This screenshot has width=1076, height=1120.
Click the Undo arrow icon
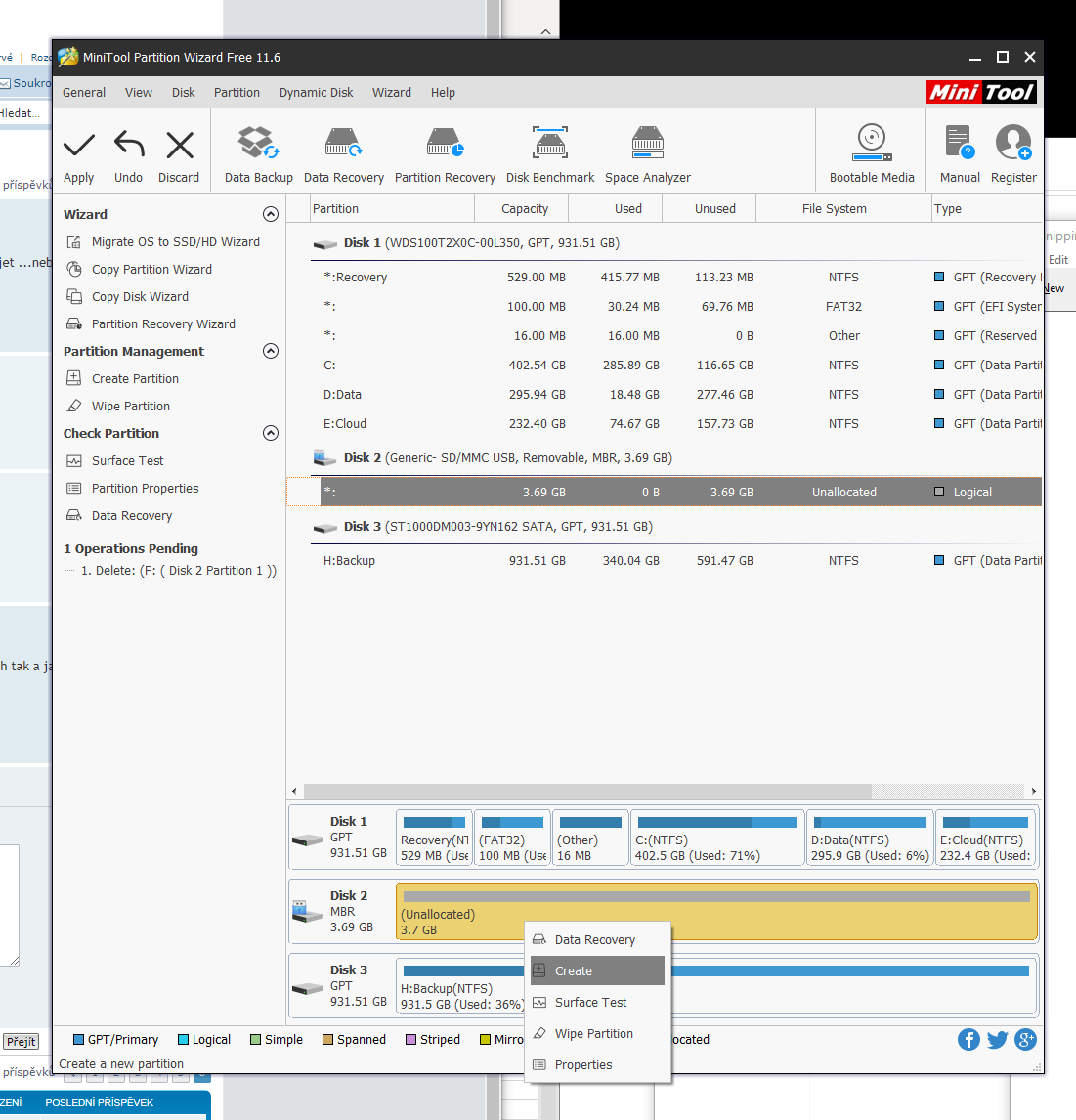(128, 147)
